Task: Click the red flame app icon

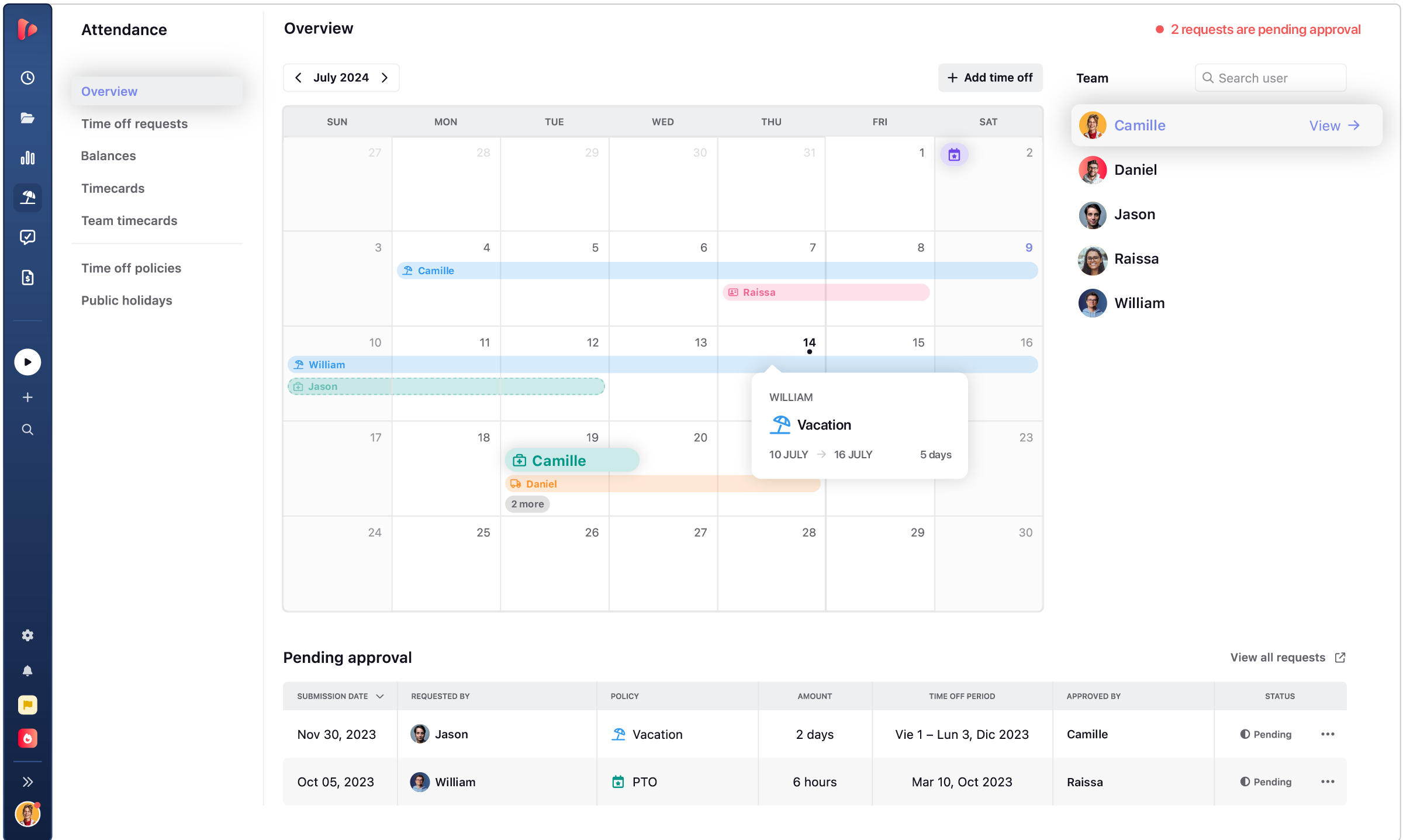Action: 27,738
